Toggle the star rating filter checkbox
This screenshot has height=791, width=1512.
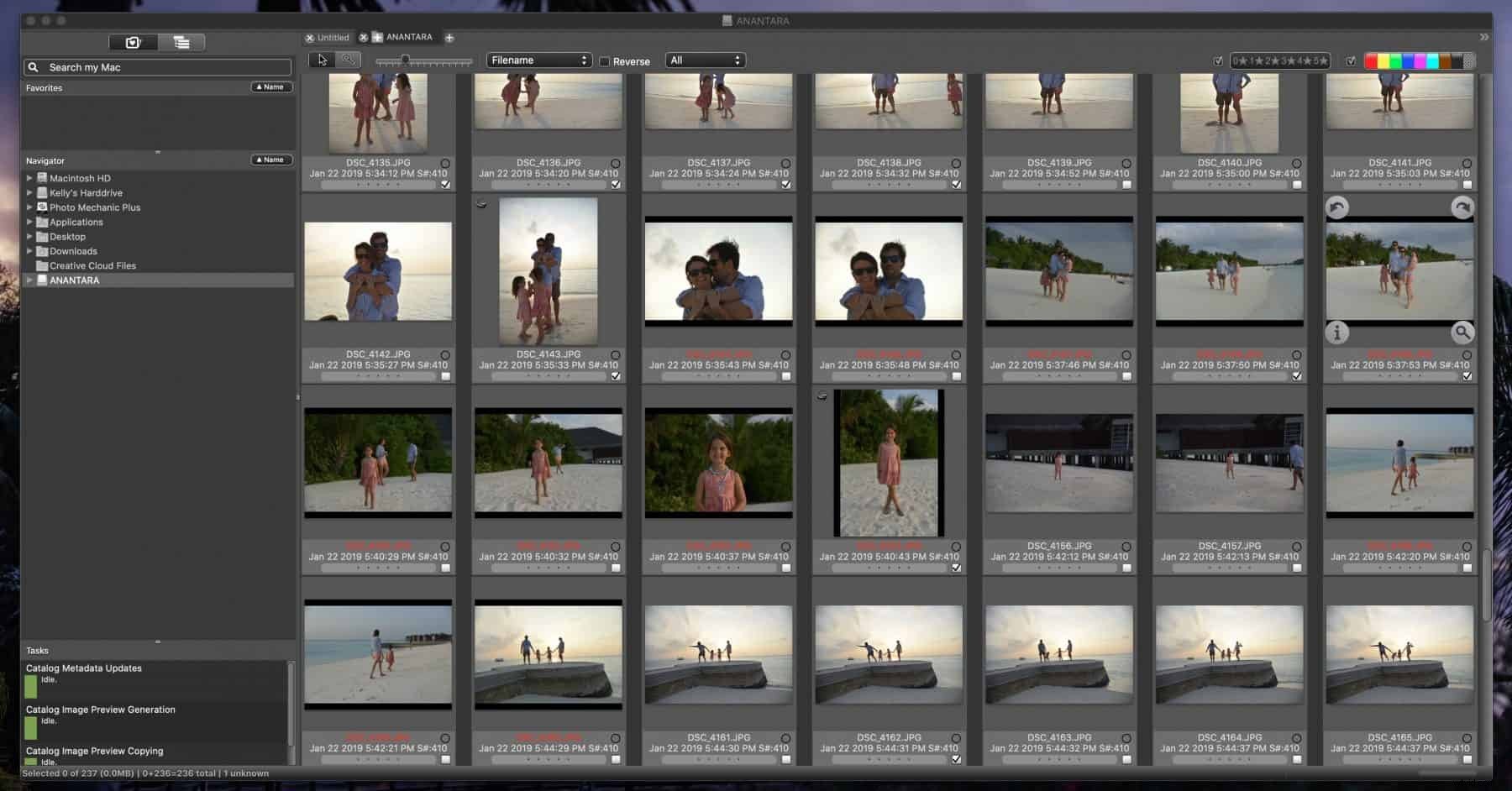click(x=1219, y=60)
